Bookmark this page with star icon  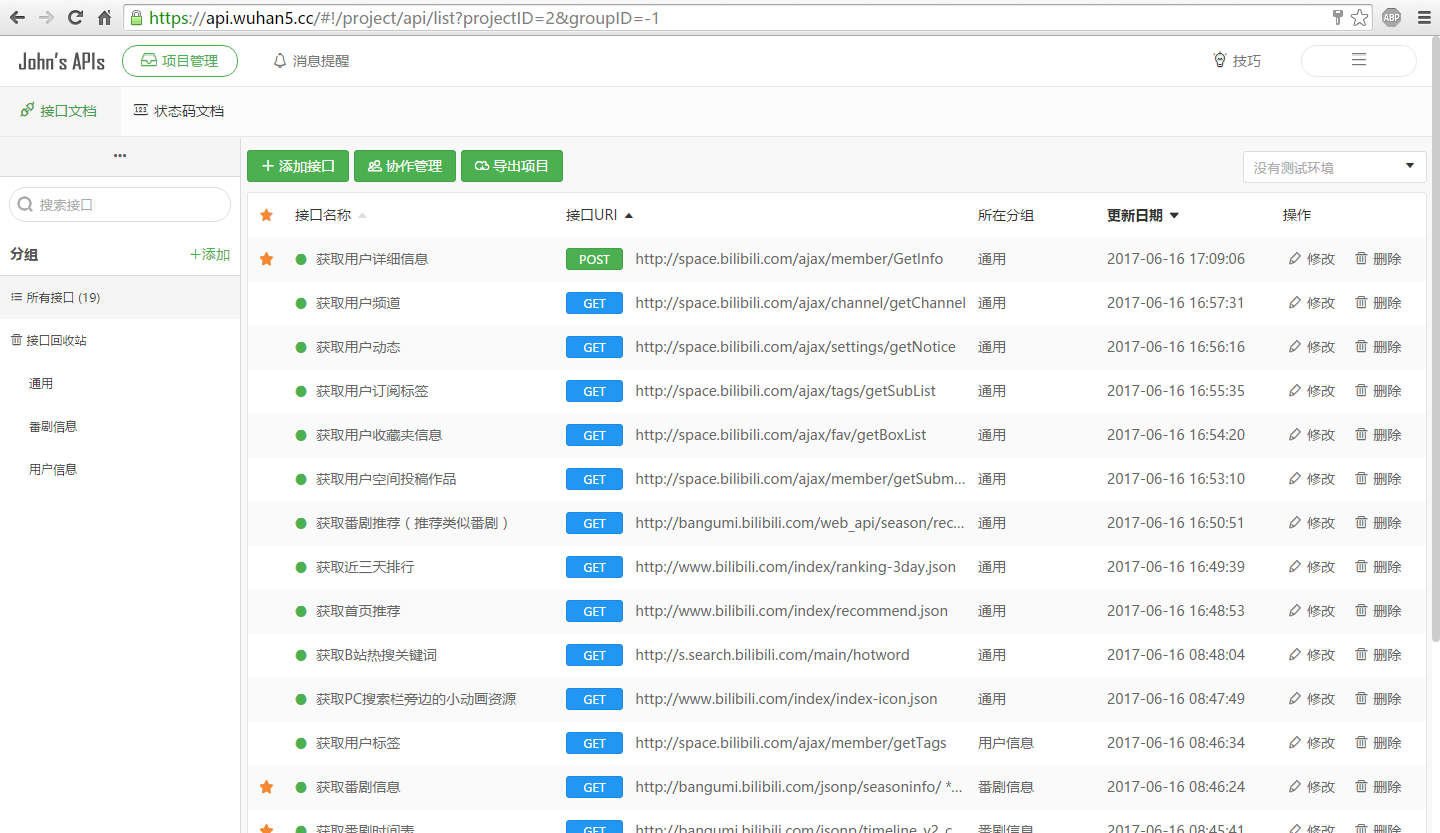click(1359, 18)
